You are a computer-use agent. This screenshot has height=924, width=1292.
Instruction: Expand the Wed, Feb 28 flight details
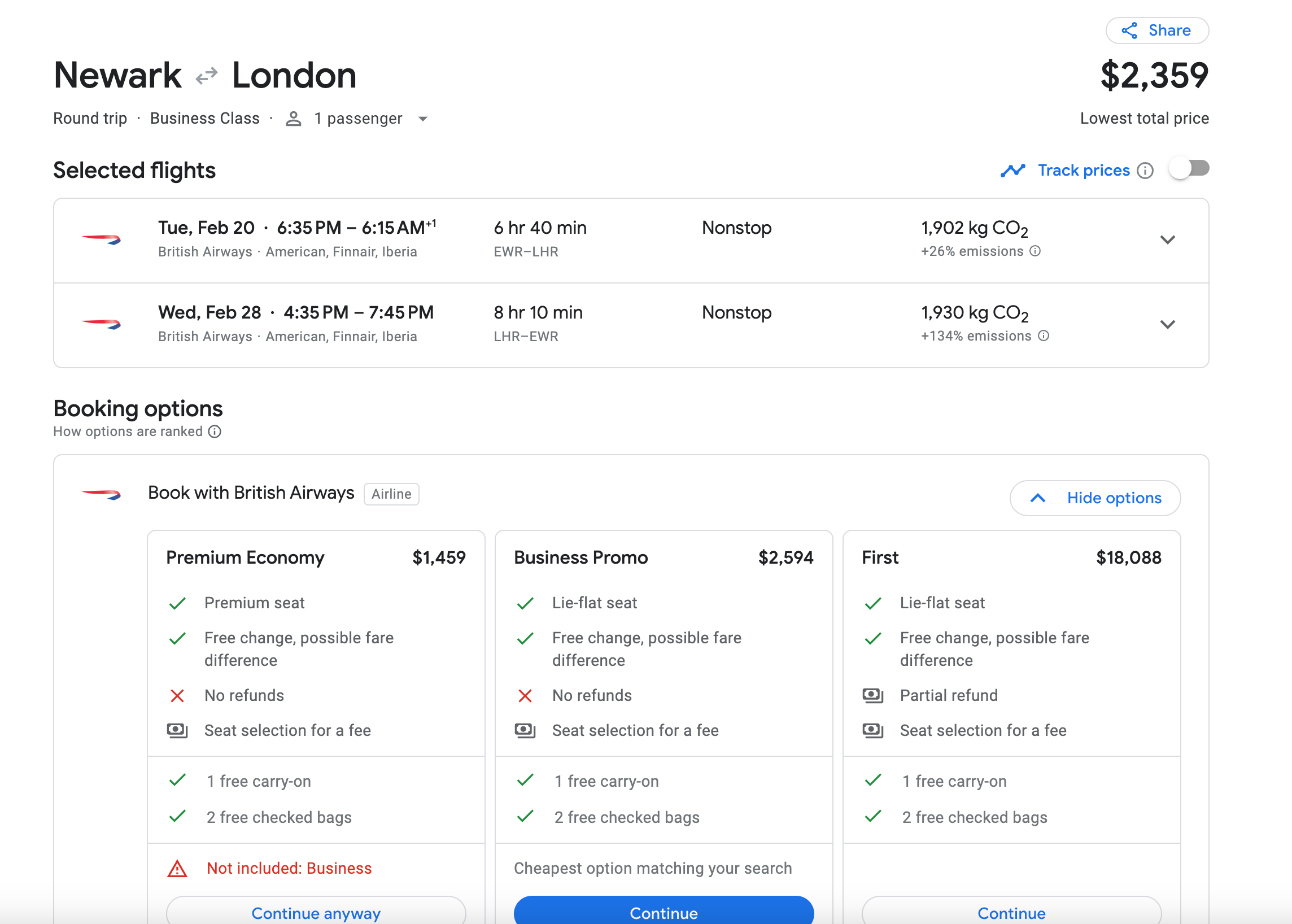point(1167,324)
